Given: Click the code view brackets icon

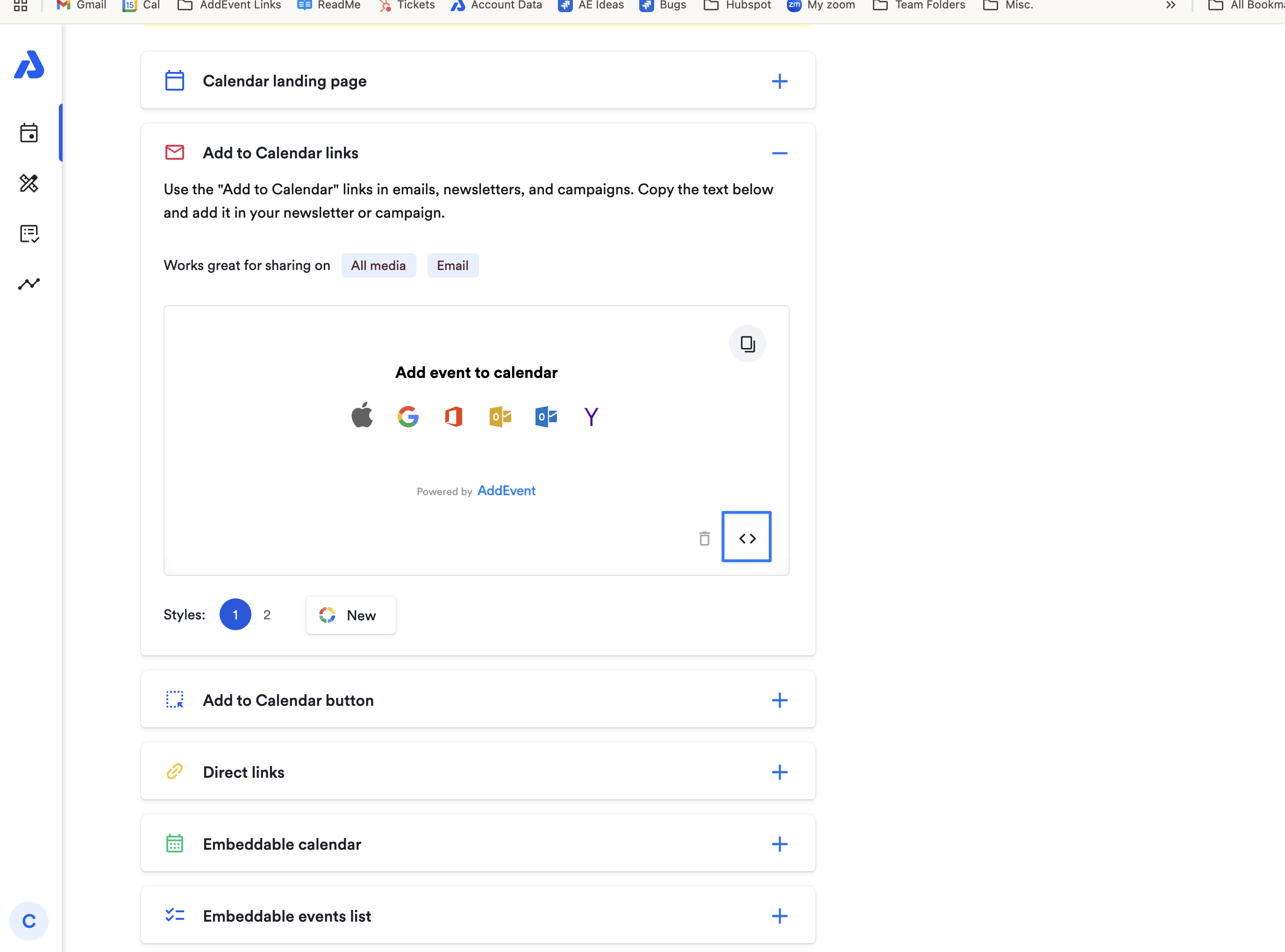Looking at the screenshot, I should click(x=747, y=538).
